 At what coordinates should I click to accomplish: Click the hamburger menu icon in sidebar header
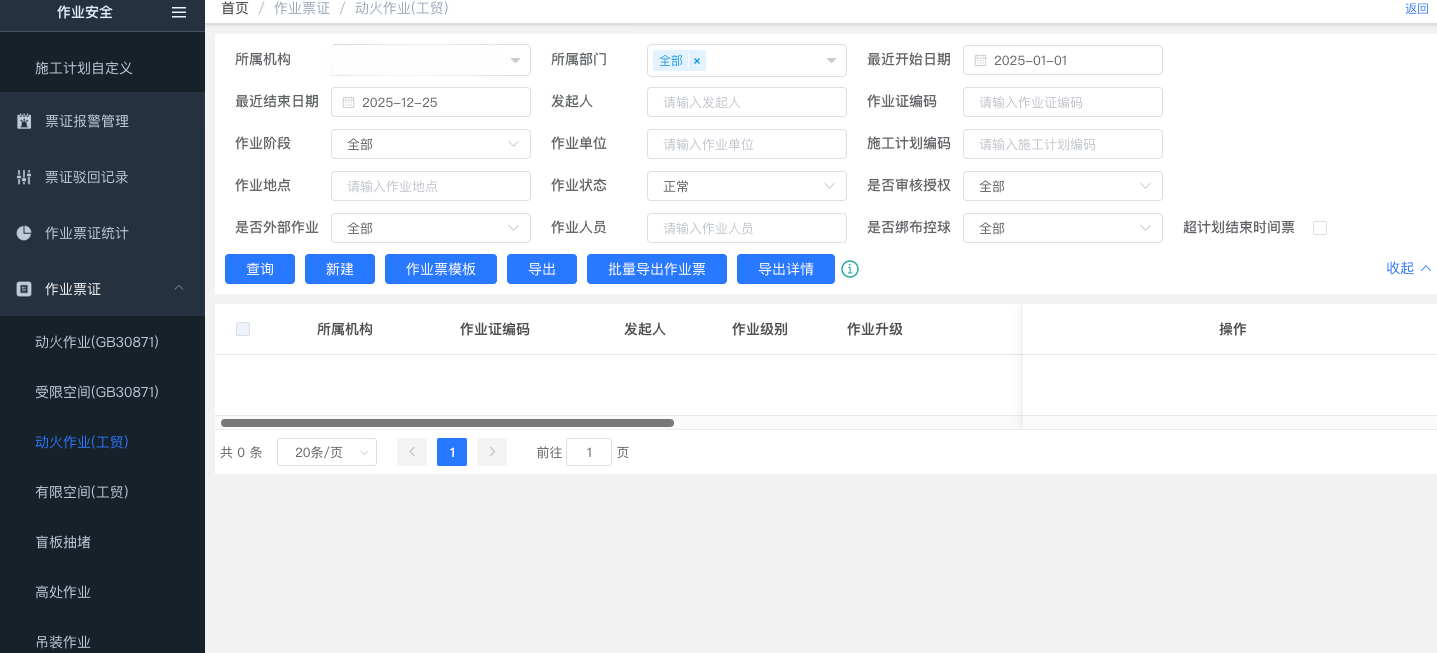pos(179,12)
